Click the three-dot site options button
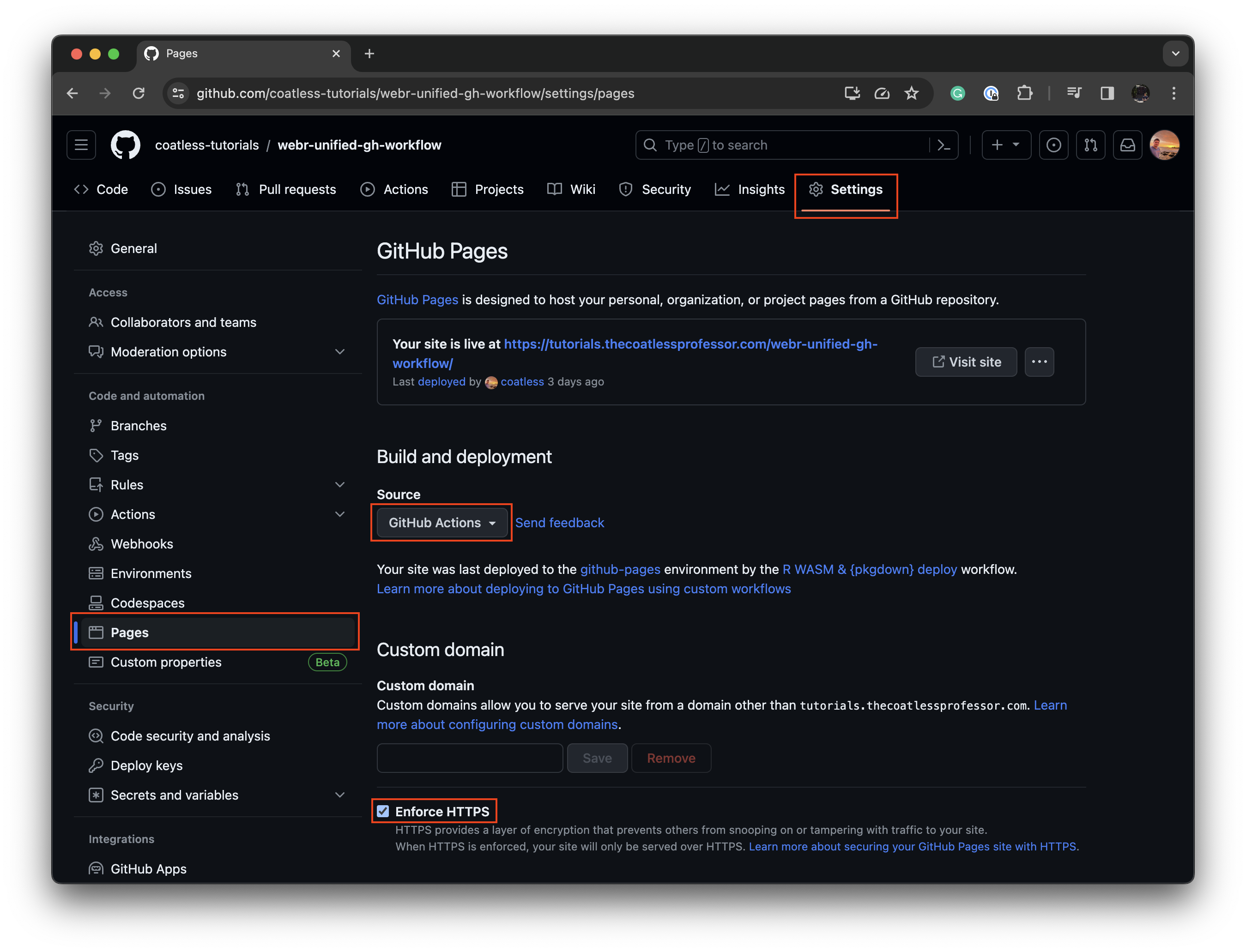 point(1039,362)
